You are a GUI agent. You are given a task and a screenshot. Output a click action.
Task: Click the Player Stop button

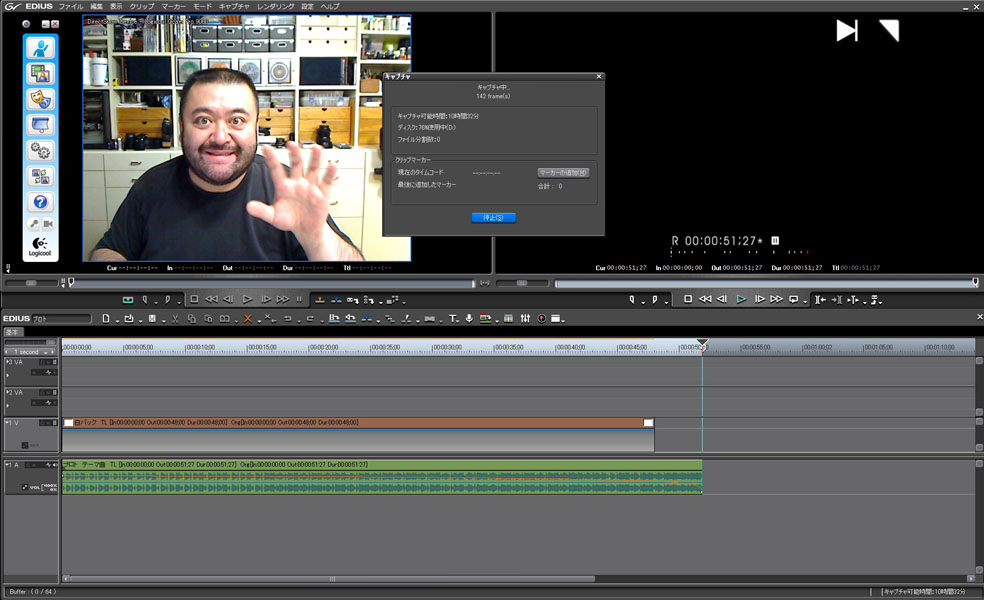pos(194,299)
